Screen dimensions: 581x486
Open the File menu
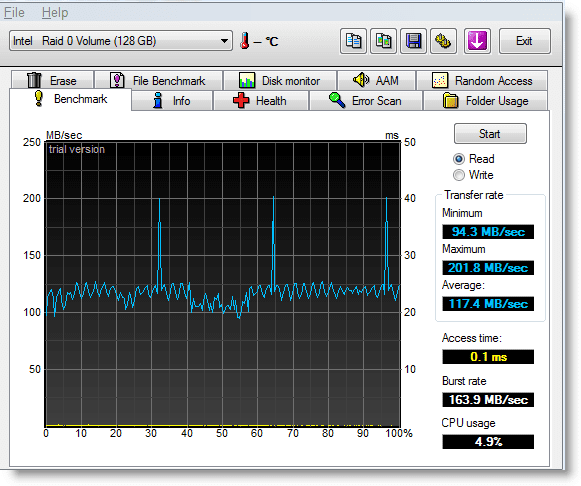click(x=14, y=13)
